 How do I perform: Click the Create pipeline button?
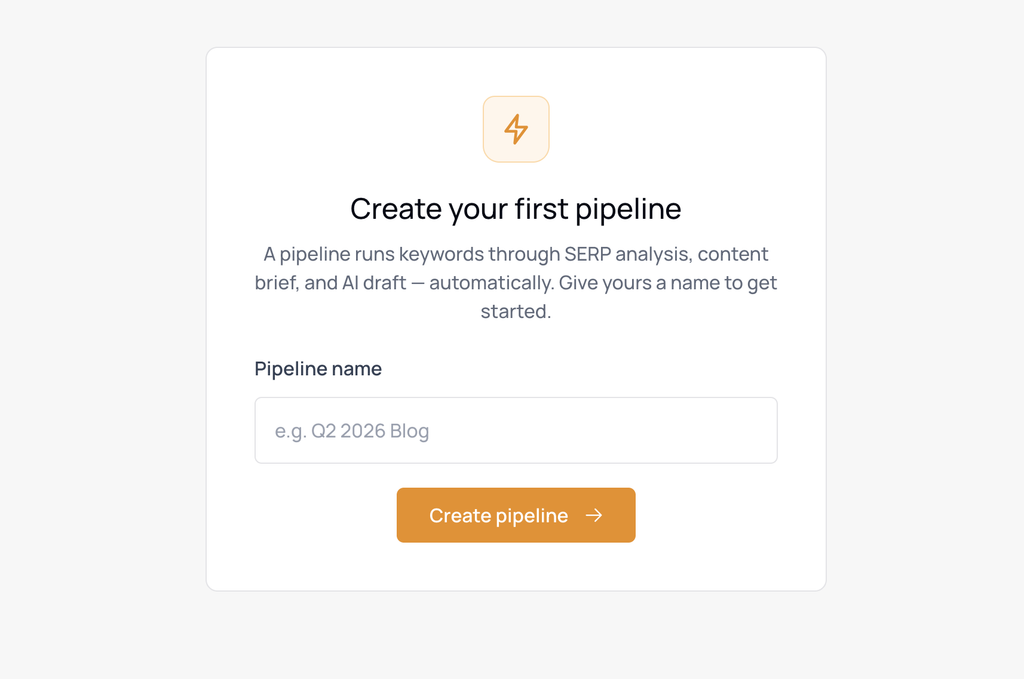coord(516,515)
